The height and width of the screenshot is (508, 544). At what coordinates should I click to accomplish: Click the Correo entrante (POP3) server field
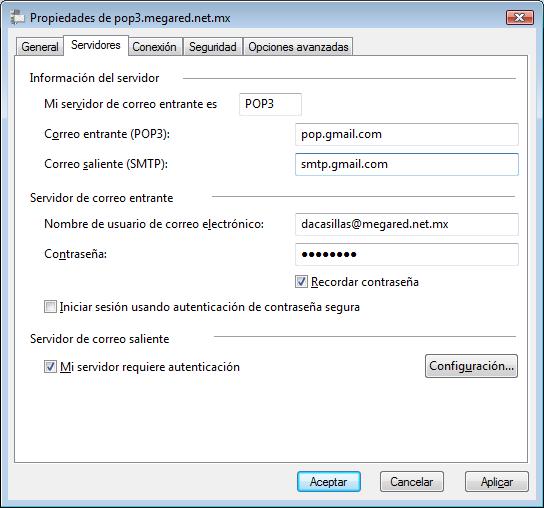pos(407,134)
